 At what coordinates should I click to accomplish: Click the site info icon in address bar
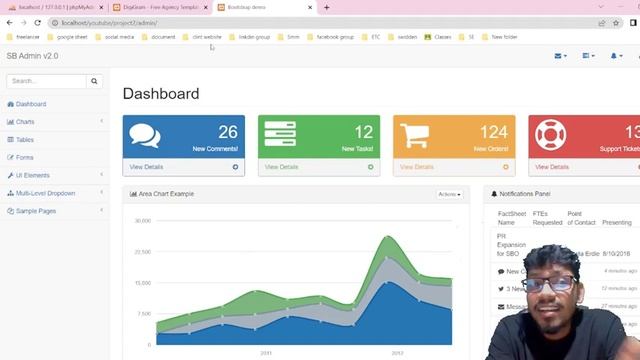click(55, 23)
